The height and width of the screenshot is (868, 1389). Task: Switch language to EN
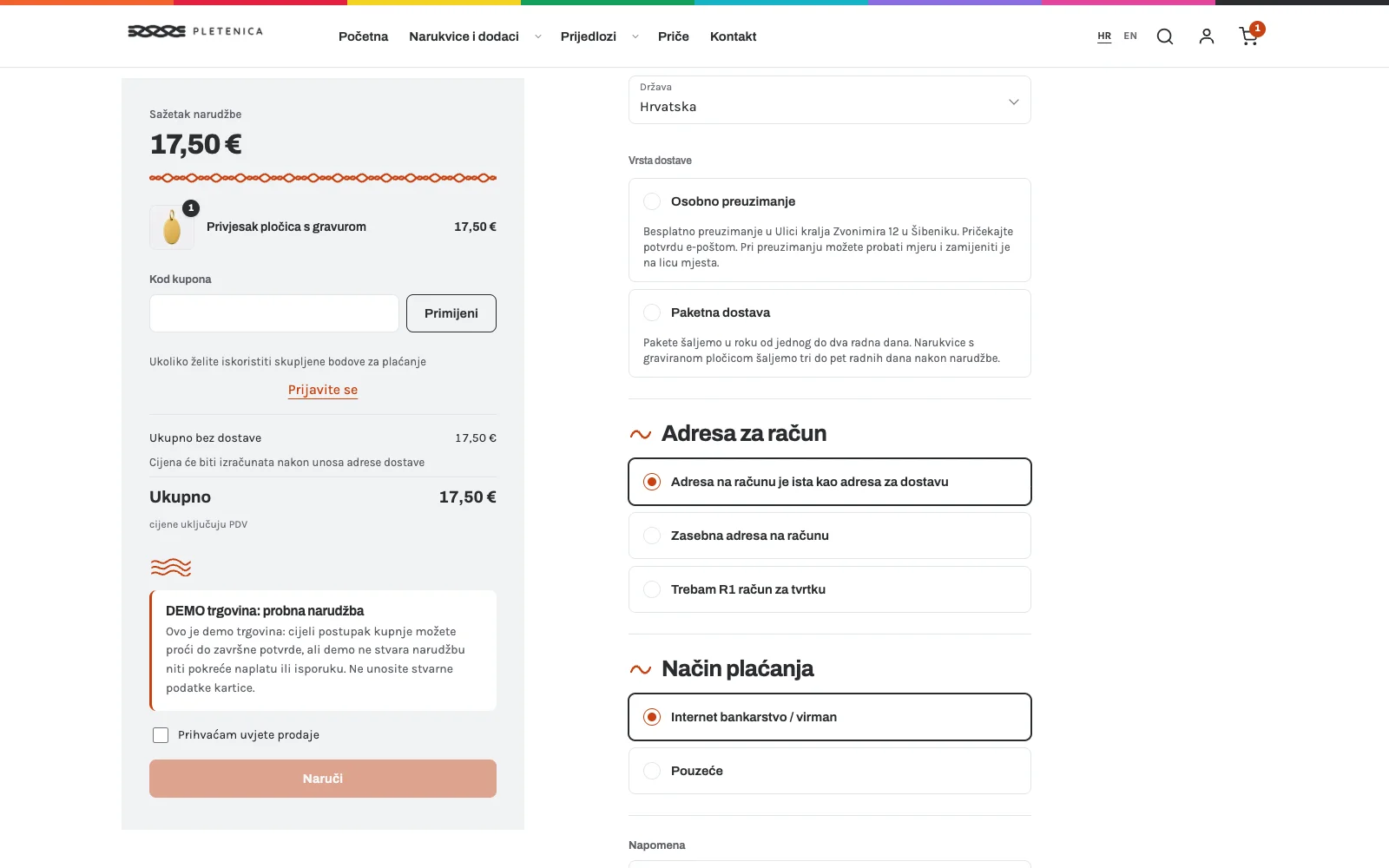point(1130,36)
